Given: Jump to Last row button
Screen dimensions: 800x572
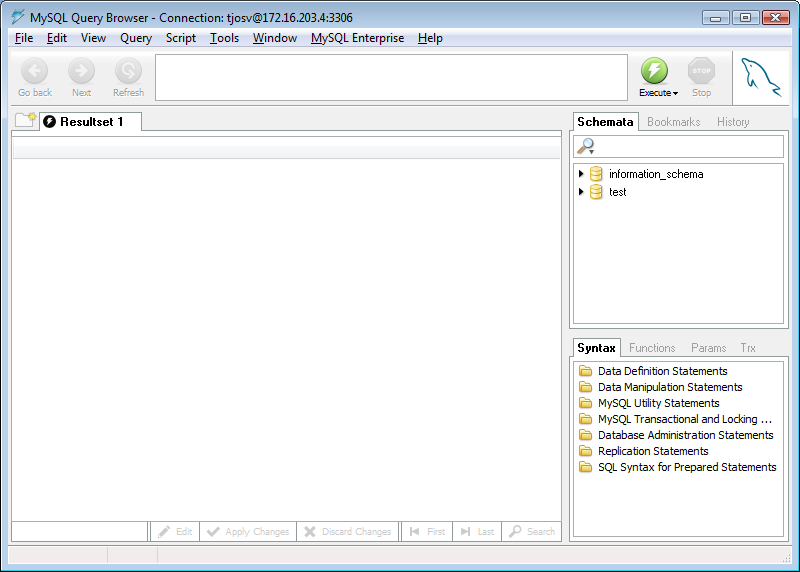Looking at the screenshot, I should 478,532.
